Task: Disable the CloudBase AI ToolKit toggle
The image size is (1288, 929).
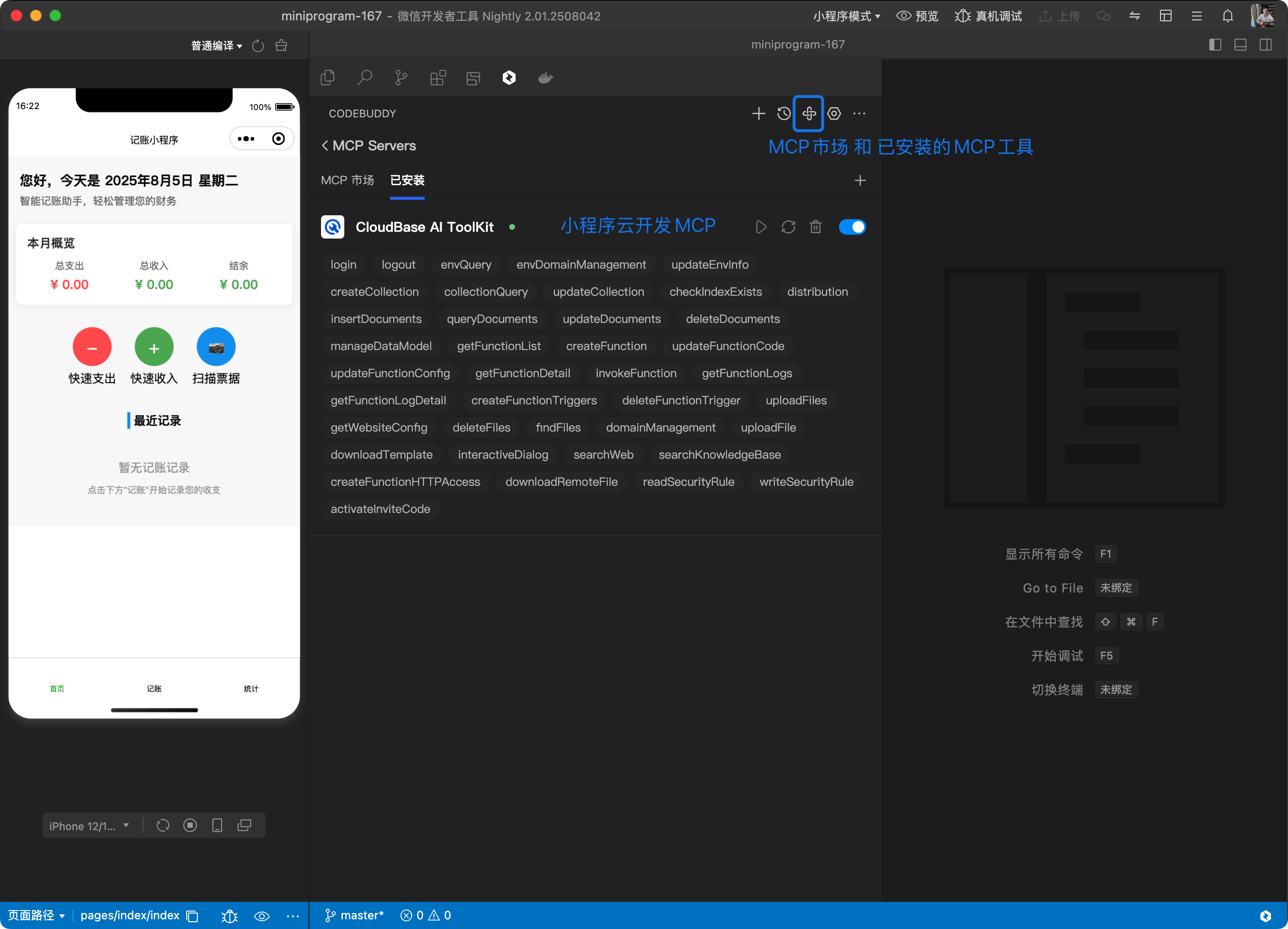Action: coord(852,227)
